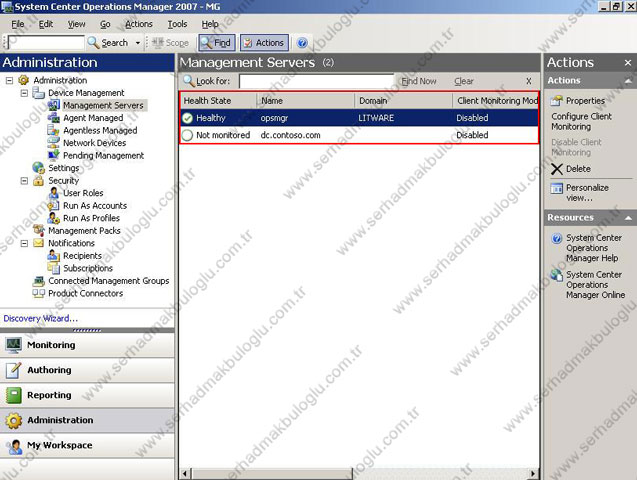Collapse the Resources section in Actions pane
Viewport: 637px width, 480px height.
pos(628,217)
